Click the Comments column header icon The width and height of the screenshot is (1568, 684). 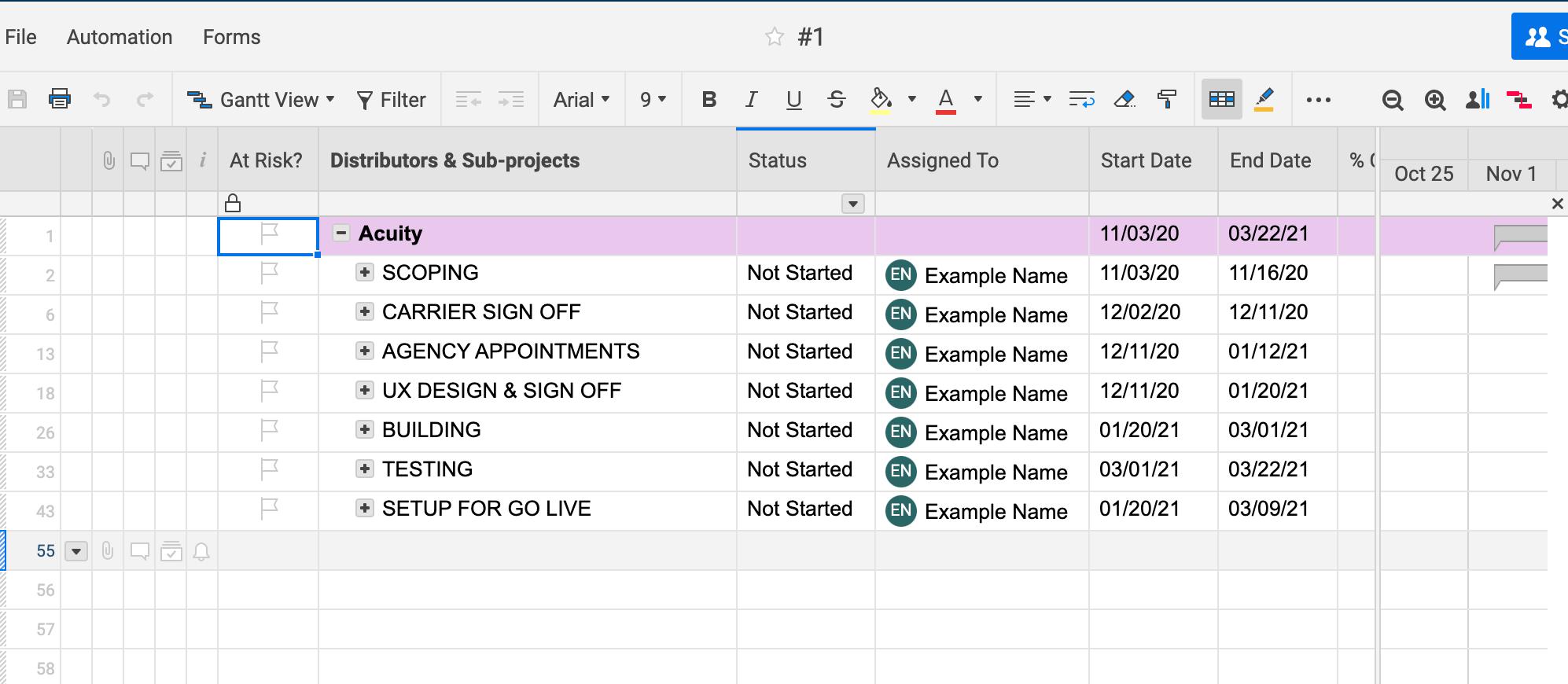(140, 161)
